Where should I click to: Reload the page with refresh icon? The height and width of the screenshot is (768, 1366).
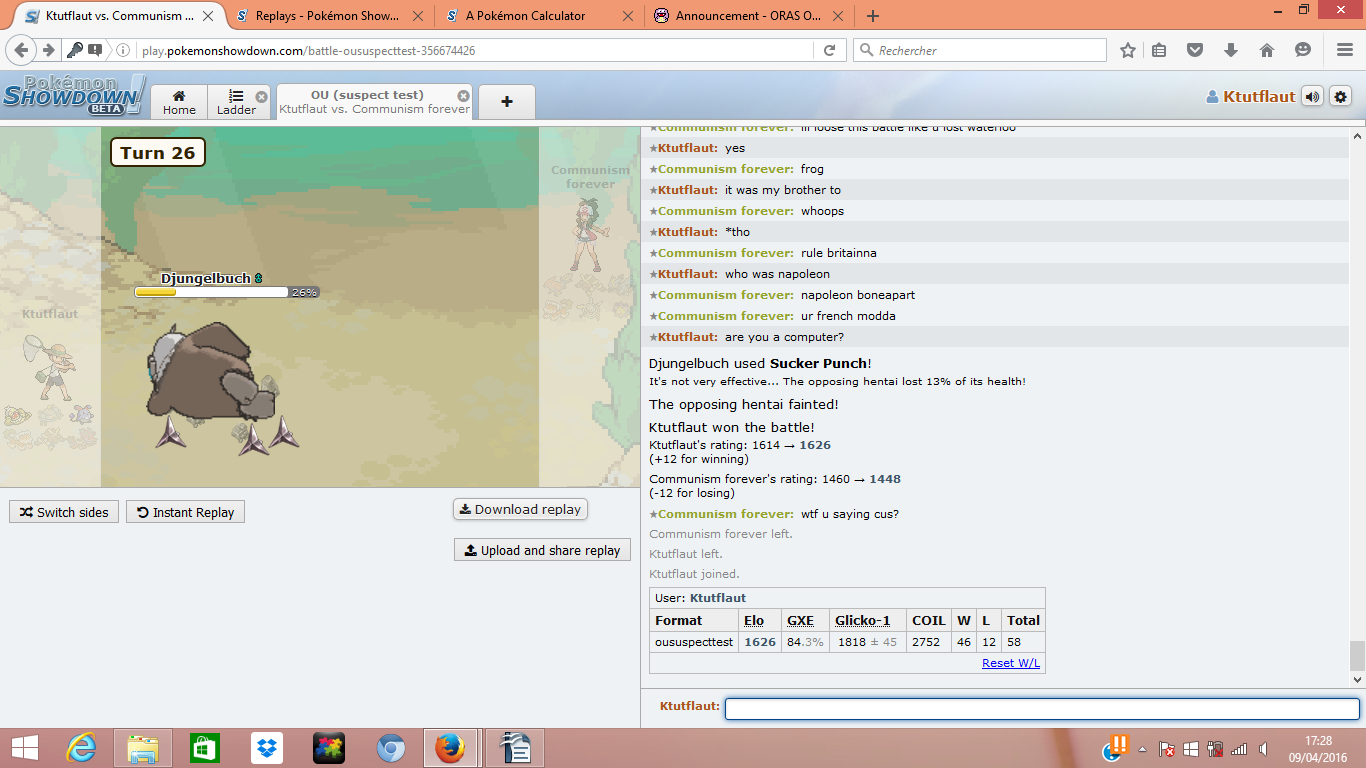829,50
